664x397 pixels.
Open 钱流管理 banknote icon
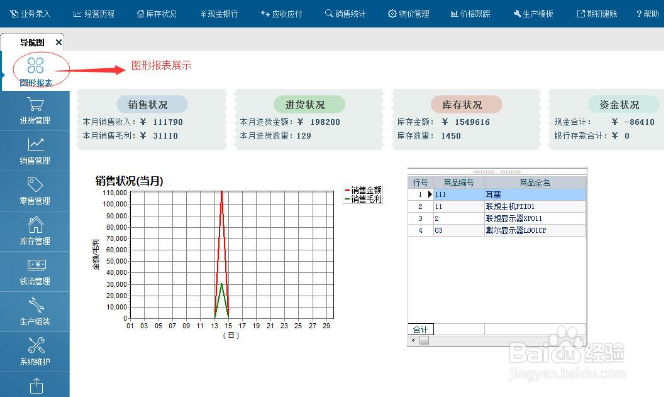[36, 265]
